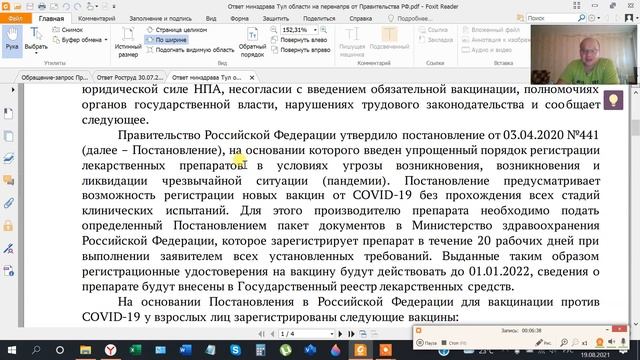The height and width of the screenshot is (360, 640).
Task: Click Обратный порядок reflow button
Action: click(x=252, y=41)
